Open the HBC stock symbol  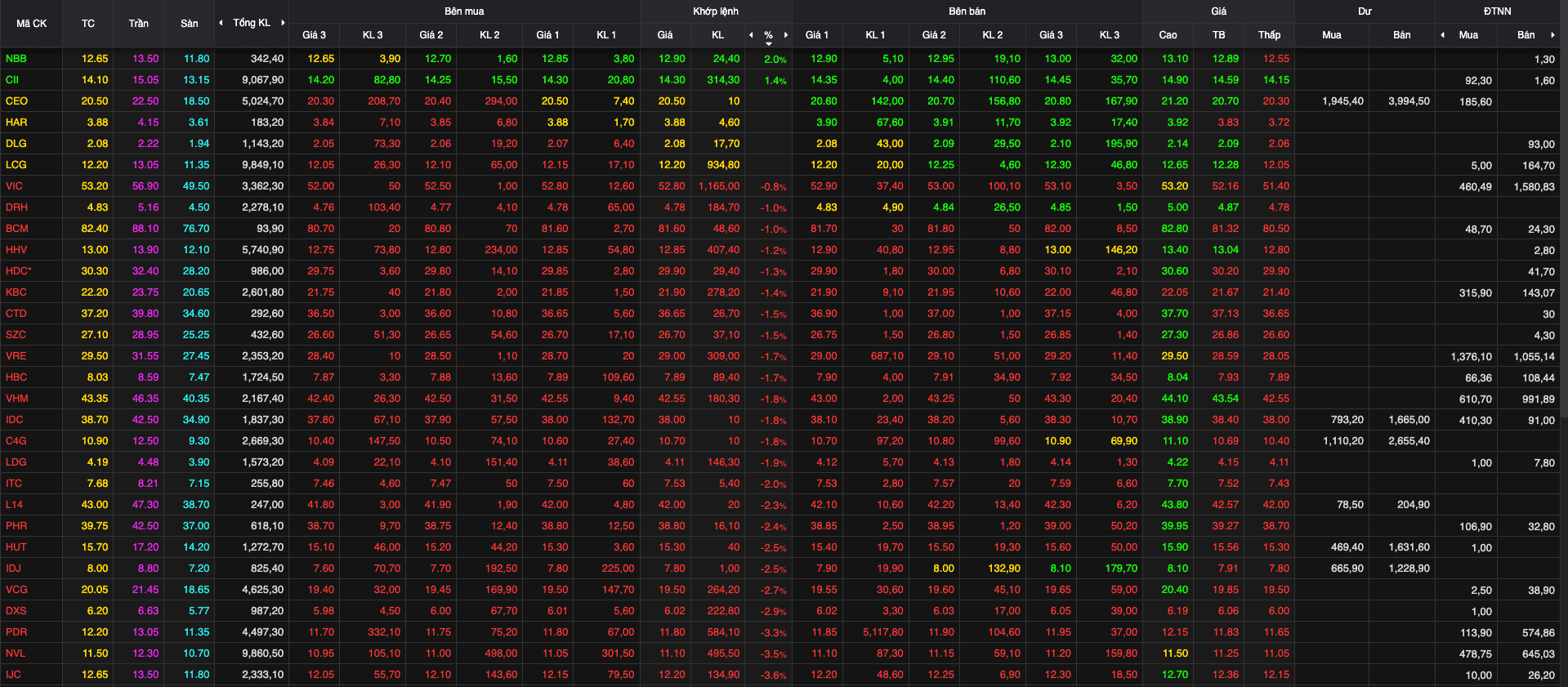pos(16,377)
